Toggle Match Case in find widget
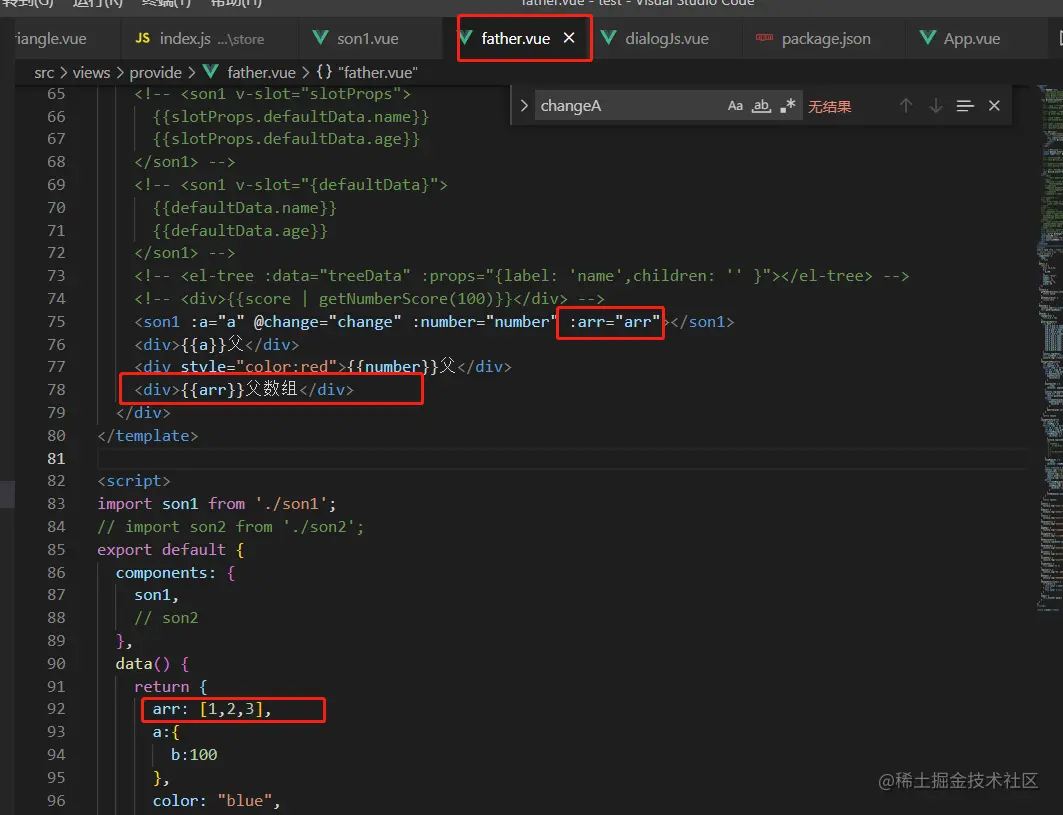Viewport: 1063px width, 815px height. 735,106
